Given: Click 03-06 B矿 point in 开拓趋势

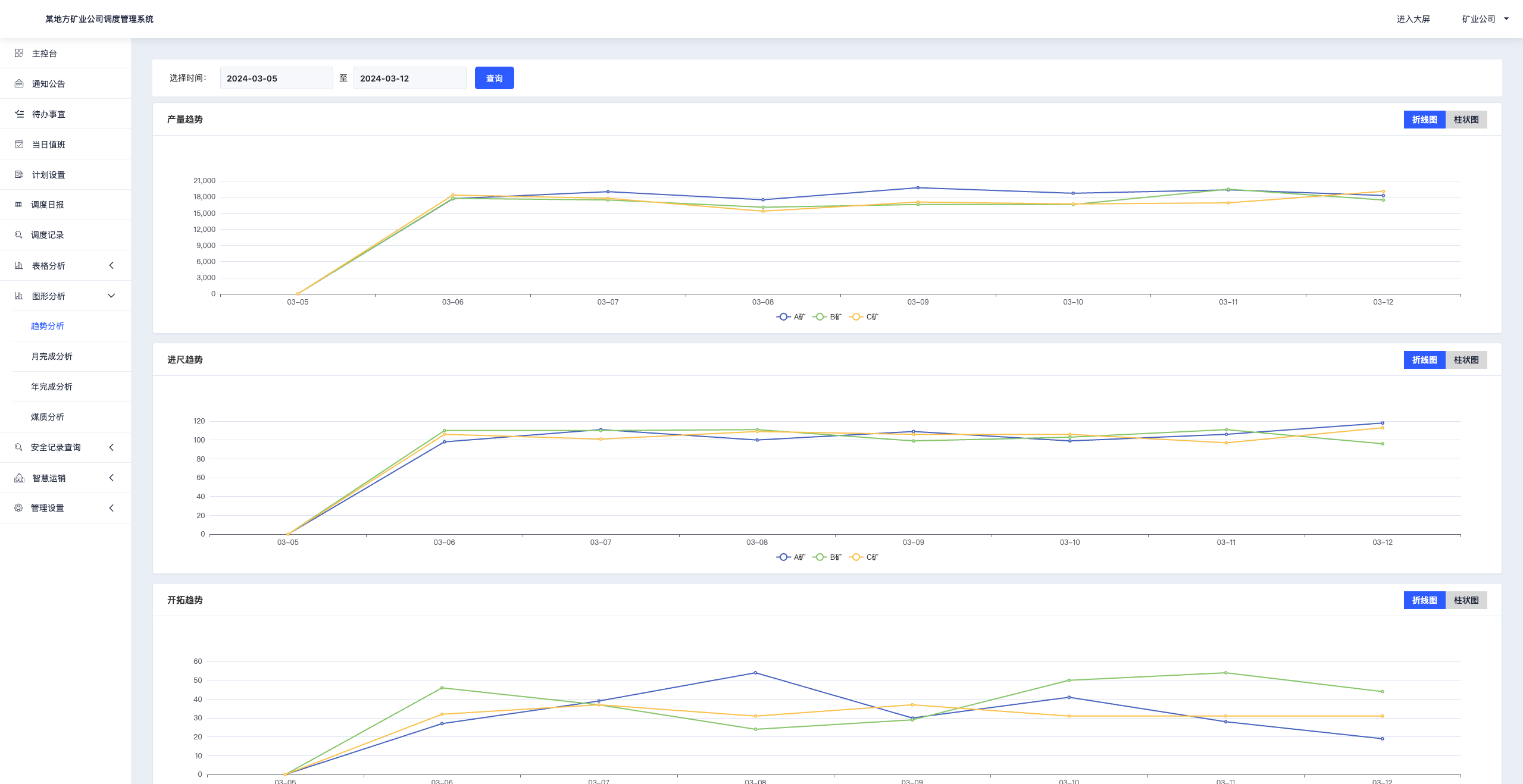Looking at the screenshot, I should (442, 688).
